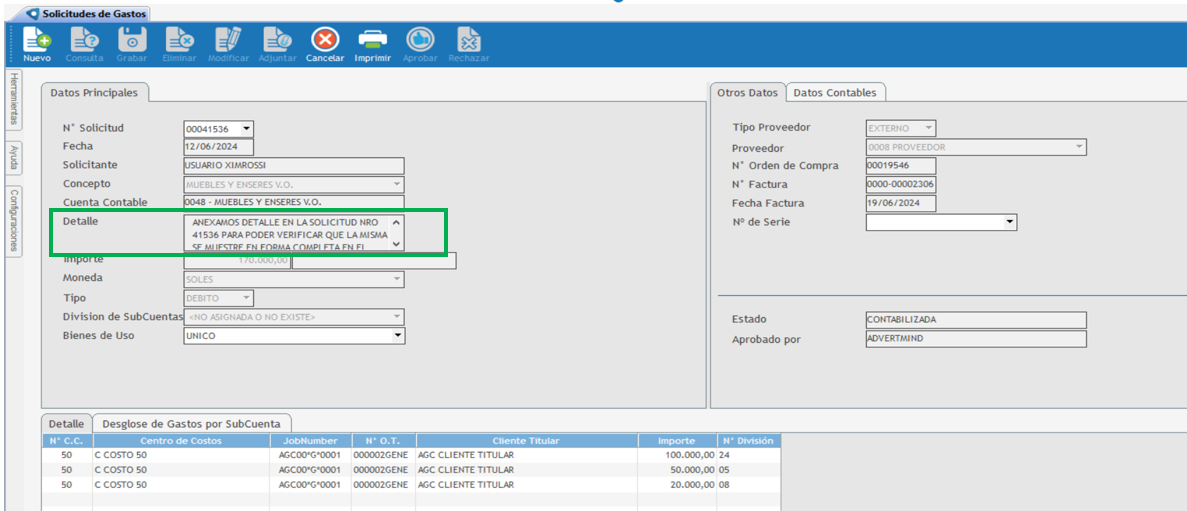Click the Eliminar toolbar icon
Viewport: 1187px width, 511px height.
(179, 39)
